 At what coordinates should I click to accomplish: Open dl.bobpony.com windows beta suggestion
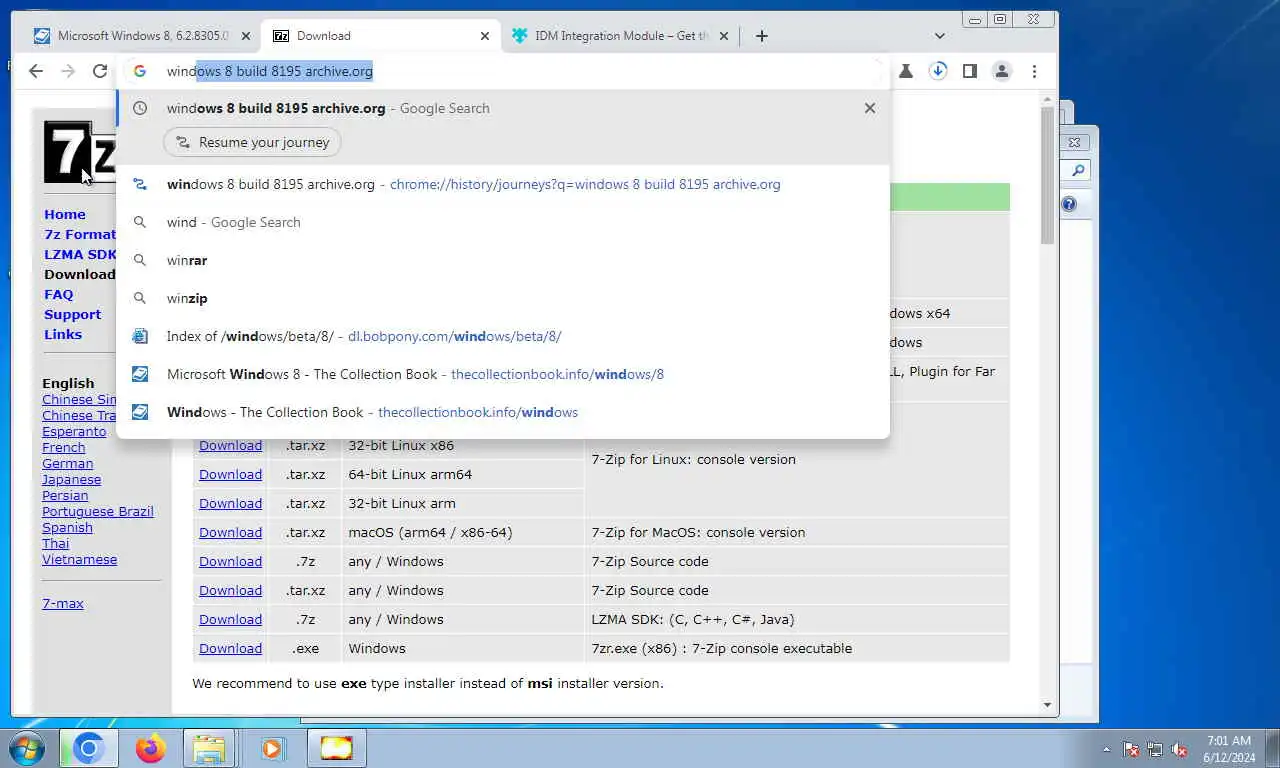click(503, 336)
